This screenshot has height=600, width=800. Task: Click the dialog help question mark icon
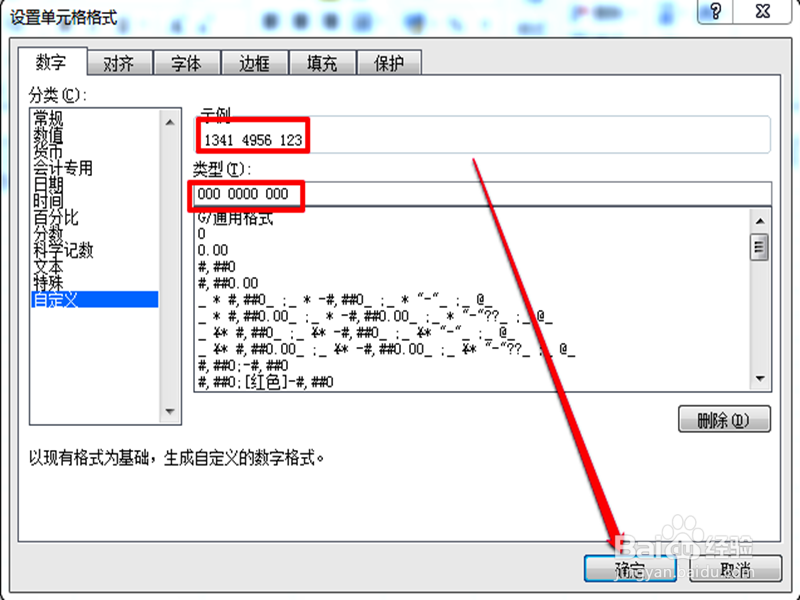coord(714,12)
